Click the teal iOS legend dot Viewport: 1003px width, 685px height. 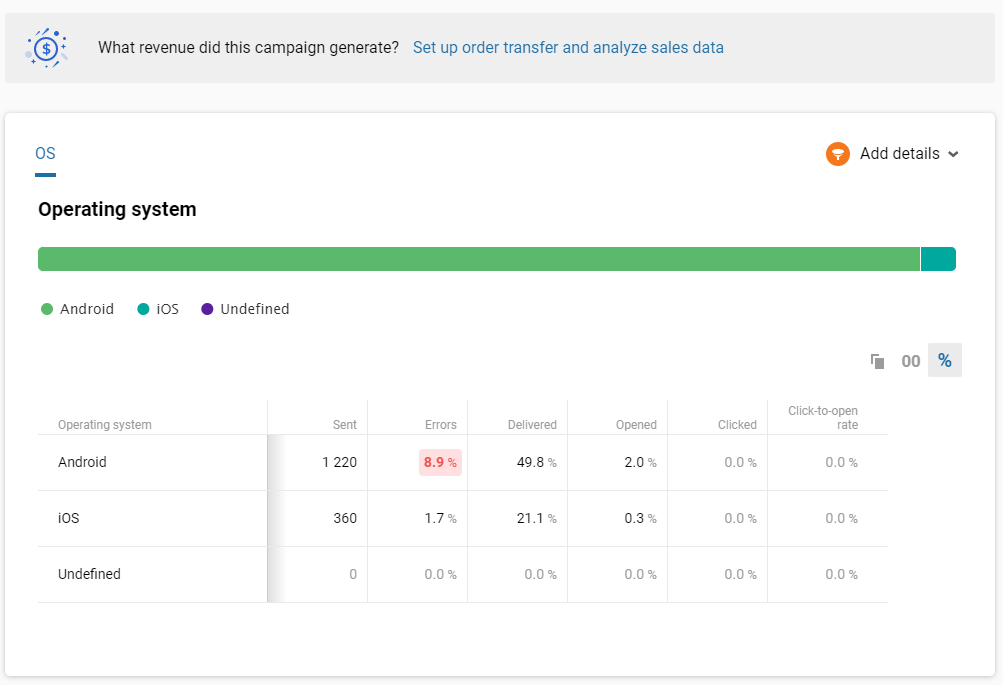(143, 309)
